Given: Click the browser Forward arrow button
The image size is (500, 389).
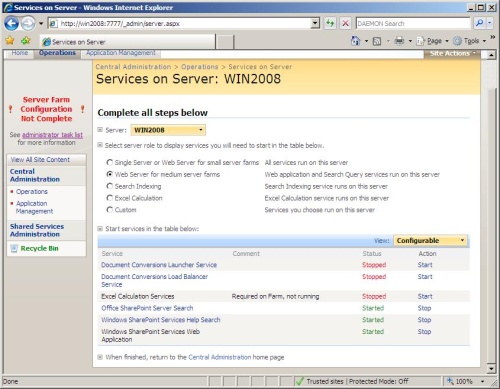Looking at the screenshot, I should click(x=28, y=23).
